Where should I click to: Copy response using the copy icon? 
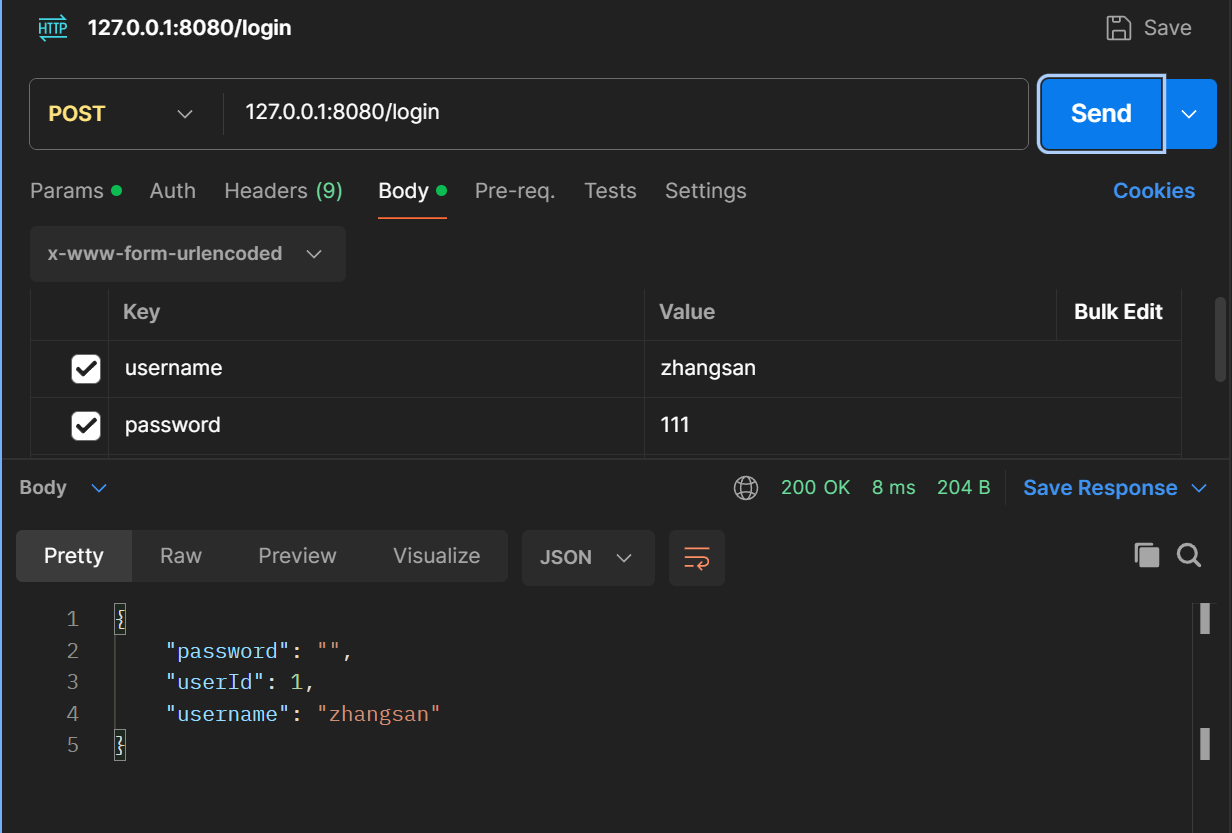[1147, 556]
